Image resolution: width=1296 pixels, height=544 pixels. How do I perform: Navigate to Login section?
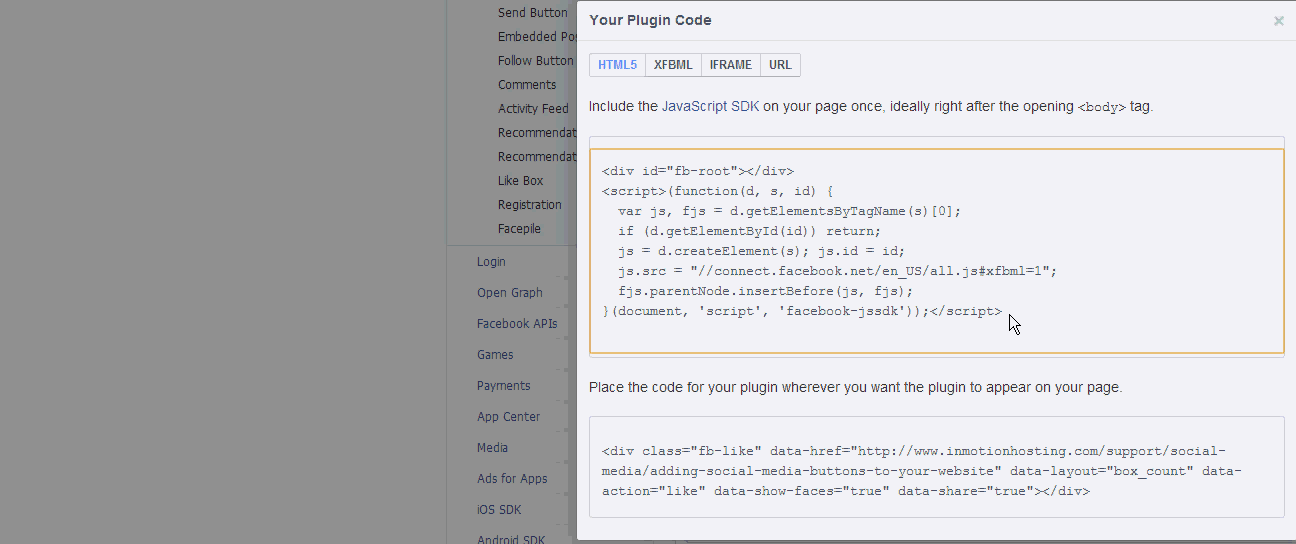(491, 262)
